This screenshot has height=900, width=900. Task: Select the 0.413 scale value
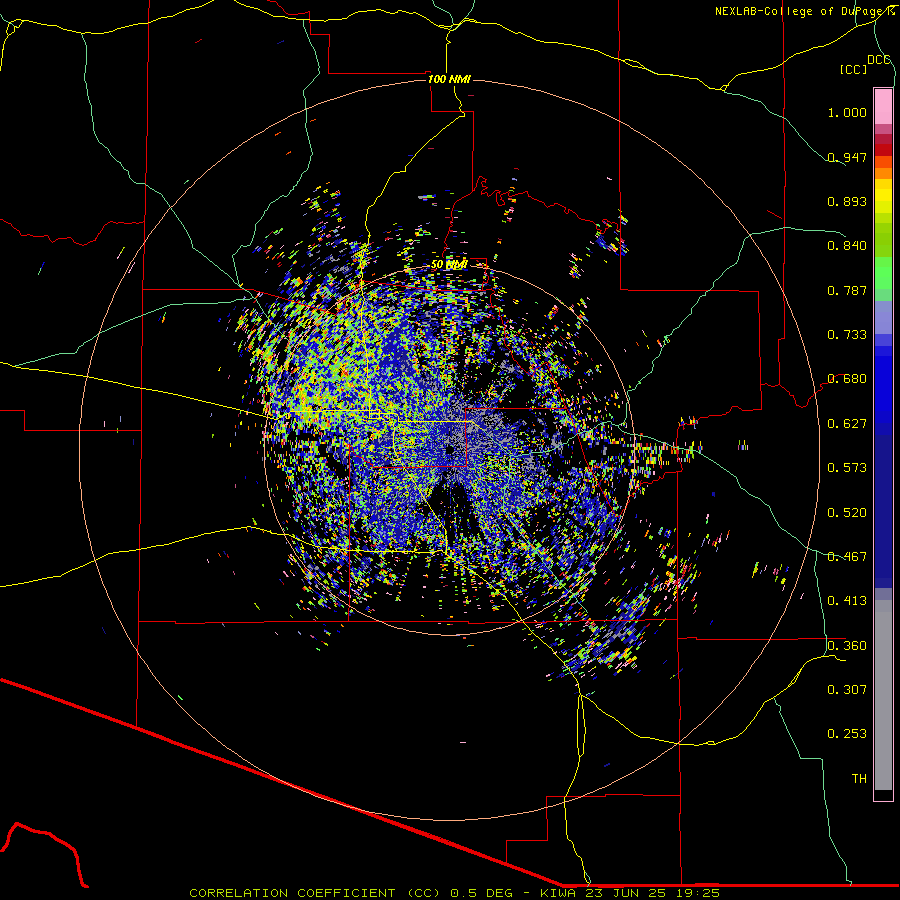click(847, 601)
